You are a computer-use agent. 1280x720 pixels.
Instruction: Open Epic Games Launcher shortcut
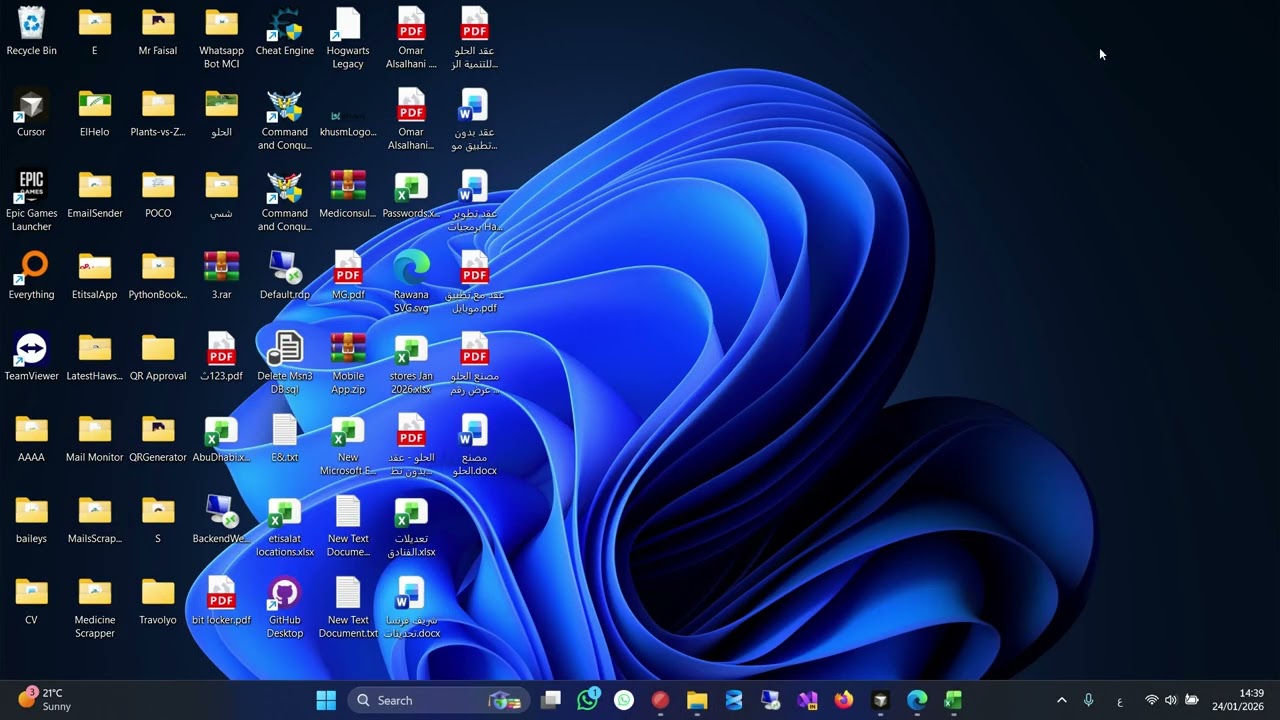[31, 201]
